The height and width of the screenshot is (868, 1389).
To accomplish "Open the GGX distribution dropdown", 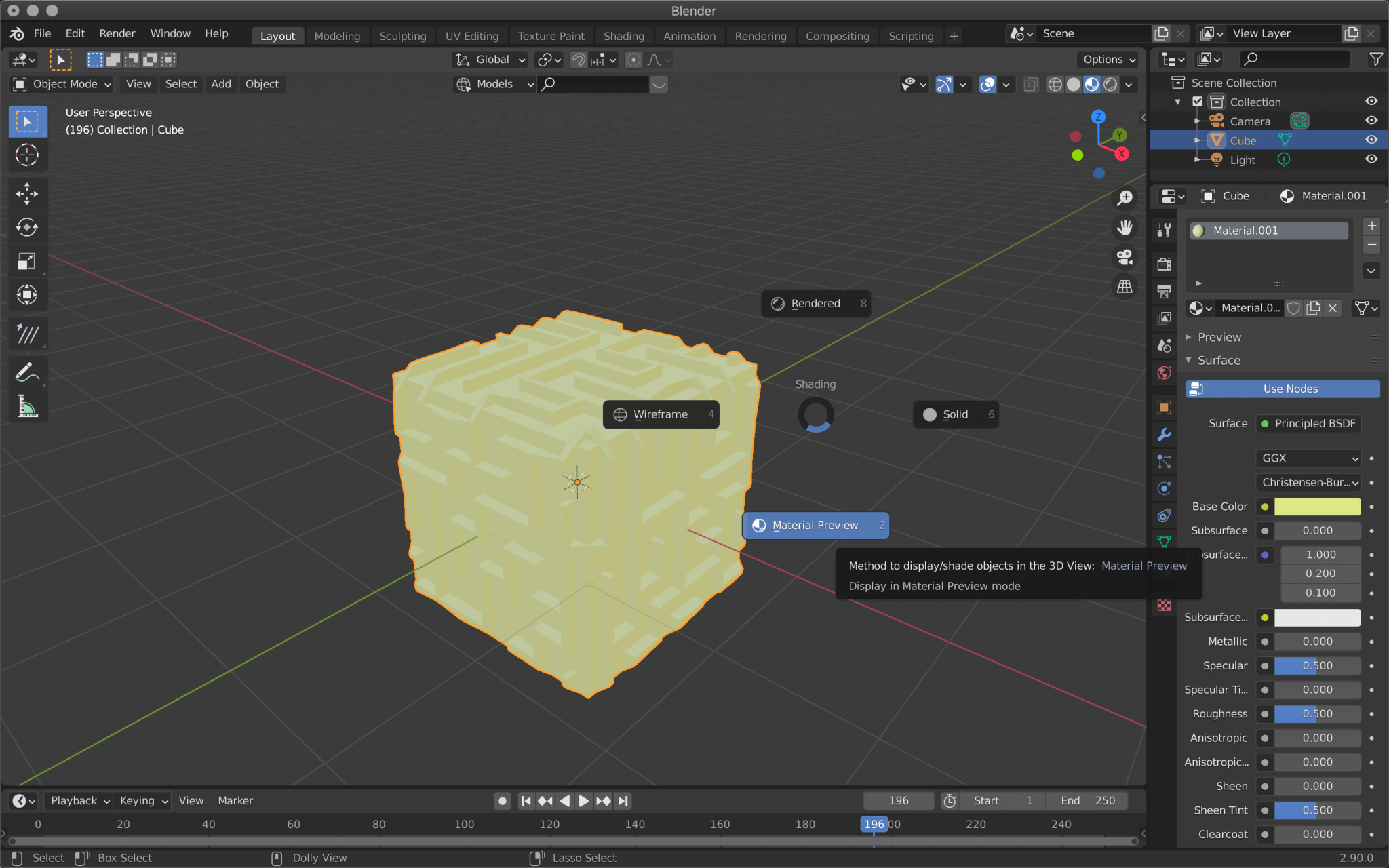I will (x=1308, y=458).
